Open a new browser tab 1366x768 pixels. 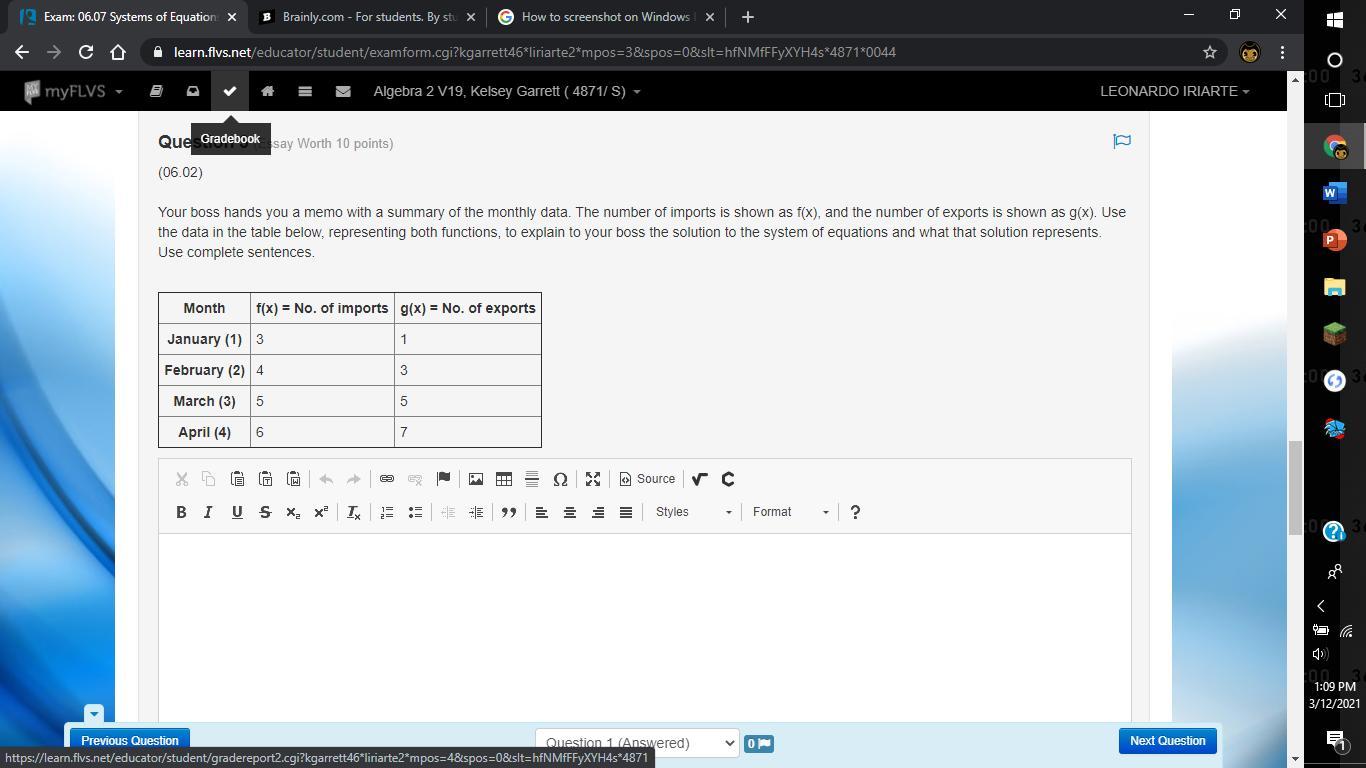(x=747, y=17)
